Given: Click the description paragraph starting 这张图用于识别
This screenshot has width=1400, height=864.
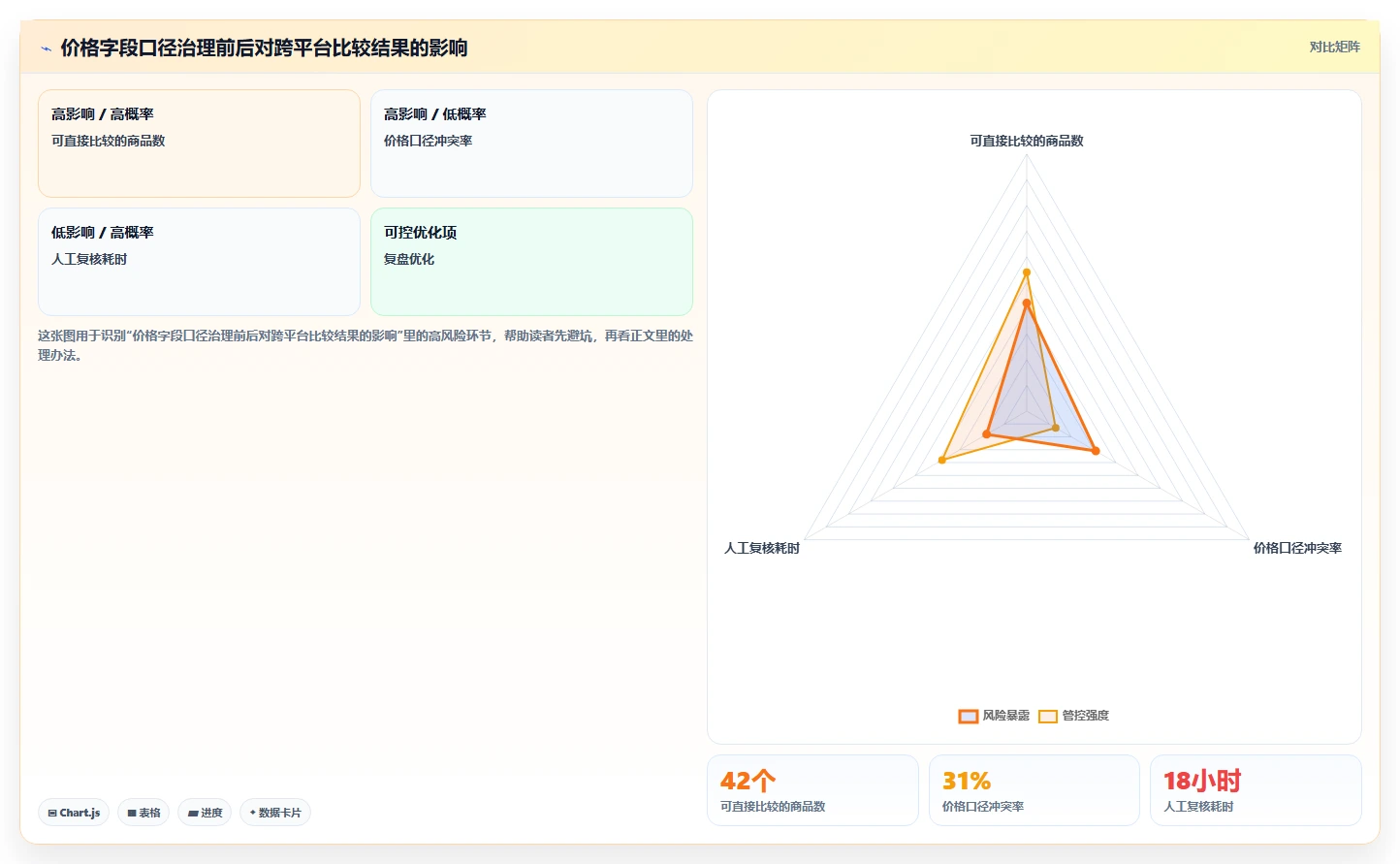Looking at the screenshot, I should click(x=366, y=345).
